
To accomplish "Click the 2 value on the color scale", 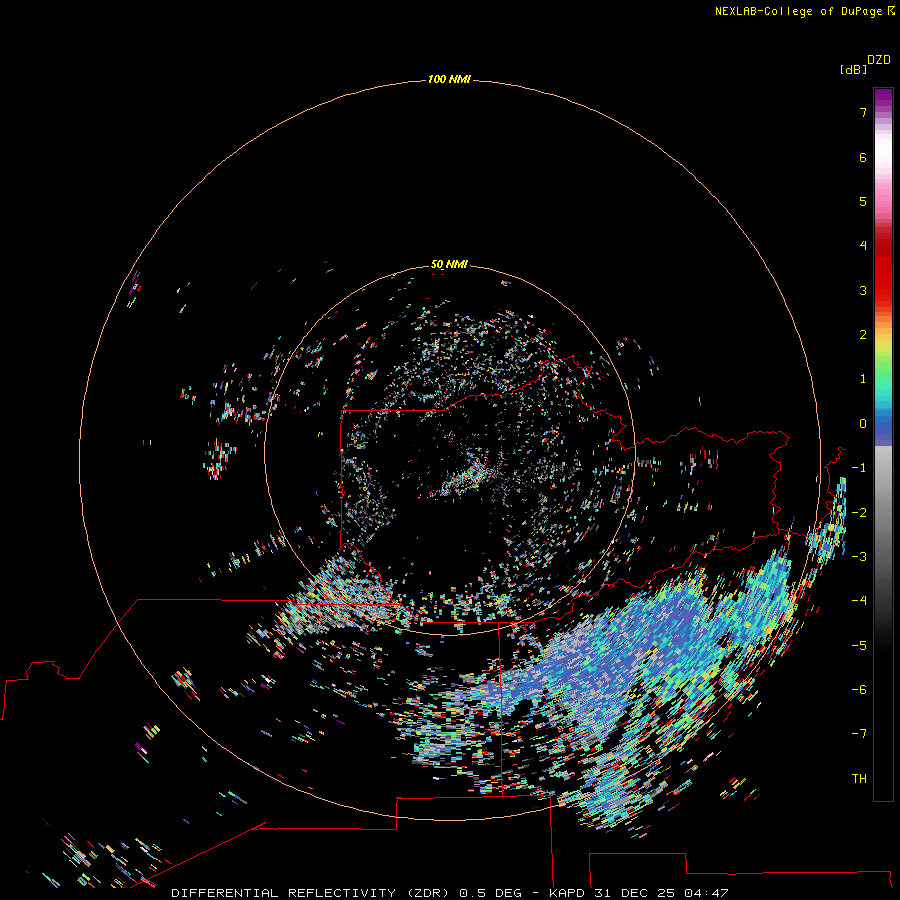I will [x=863, y=335].
